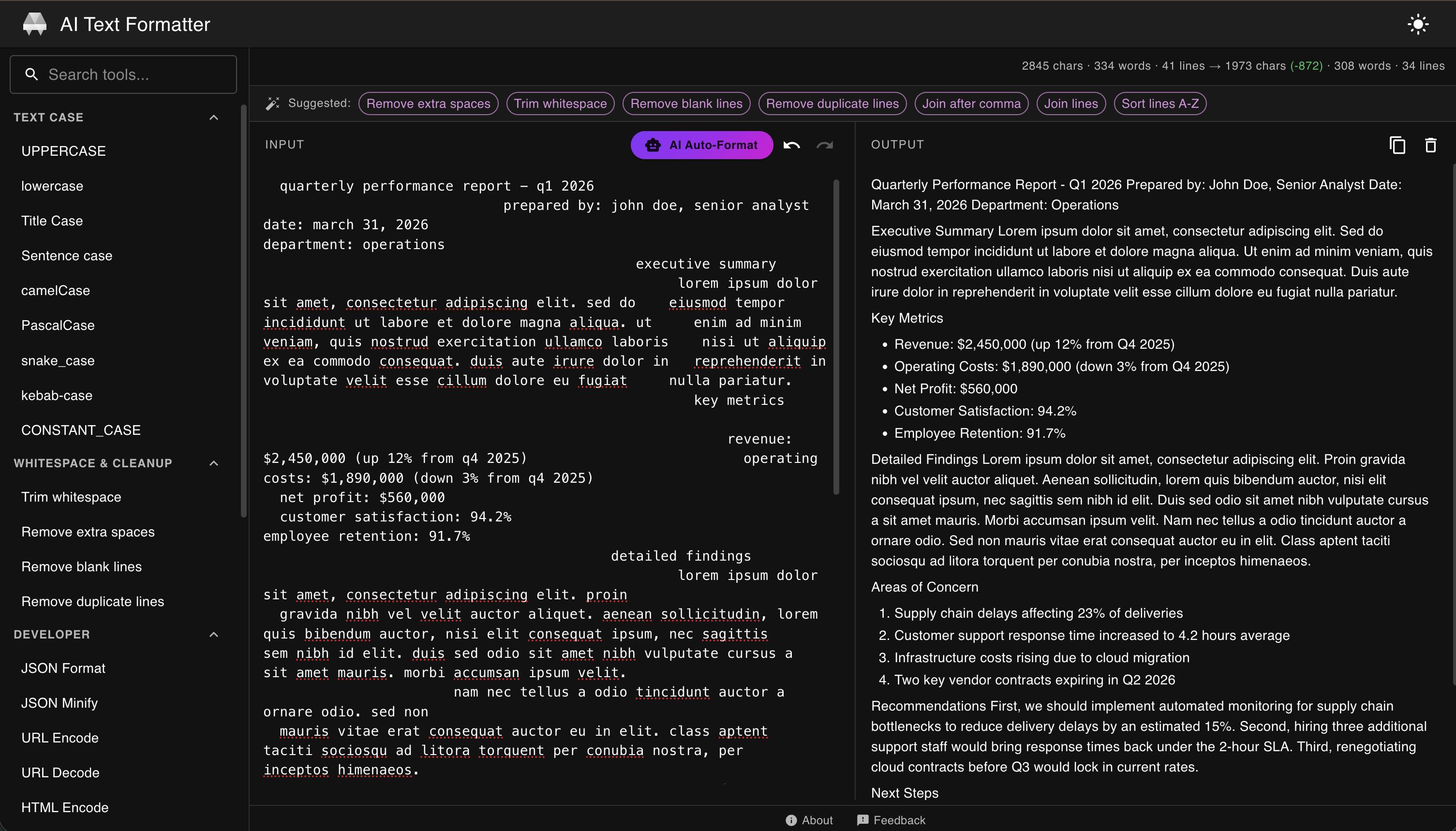This screenshot has height=831, width=1456.
Task: Click the 'Employee Retention: 91.7%' output bullet
Action: coord(980,433)
